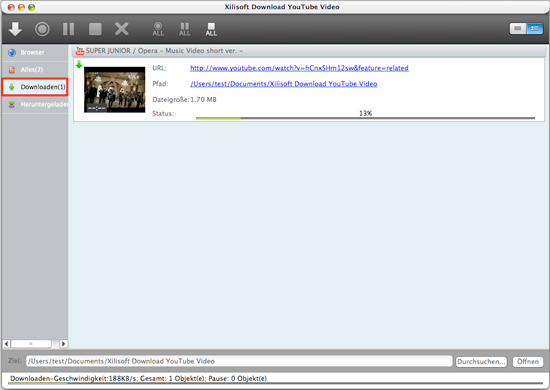Delete the selected task with X icon
Viewport: 550px width, 390px height.
pos(122,29)
